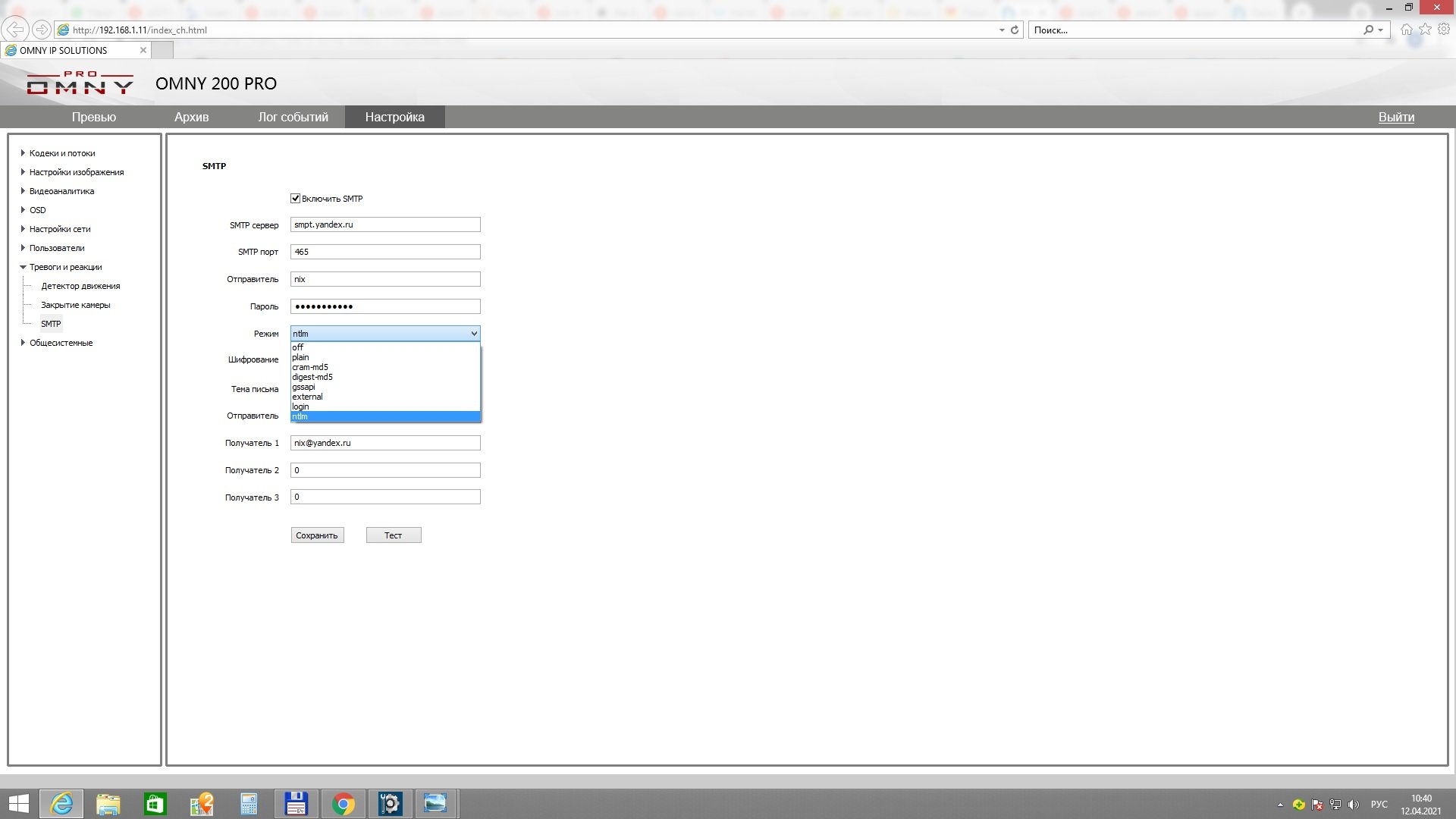This screenshot has width=1456, height=819.
Task: Open browser home page icon
Action: [1406, 30]
